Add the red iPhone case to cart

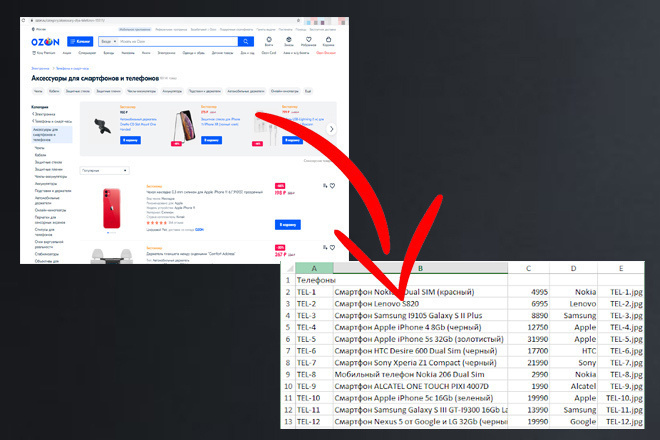(288, 225)
